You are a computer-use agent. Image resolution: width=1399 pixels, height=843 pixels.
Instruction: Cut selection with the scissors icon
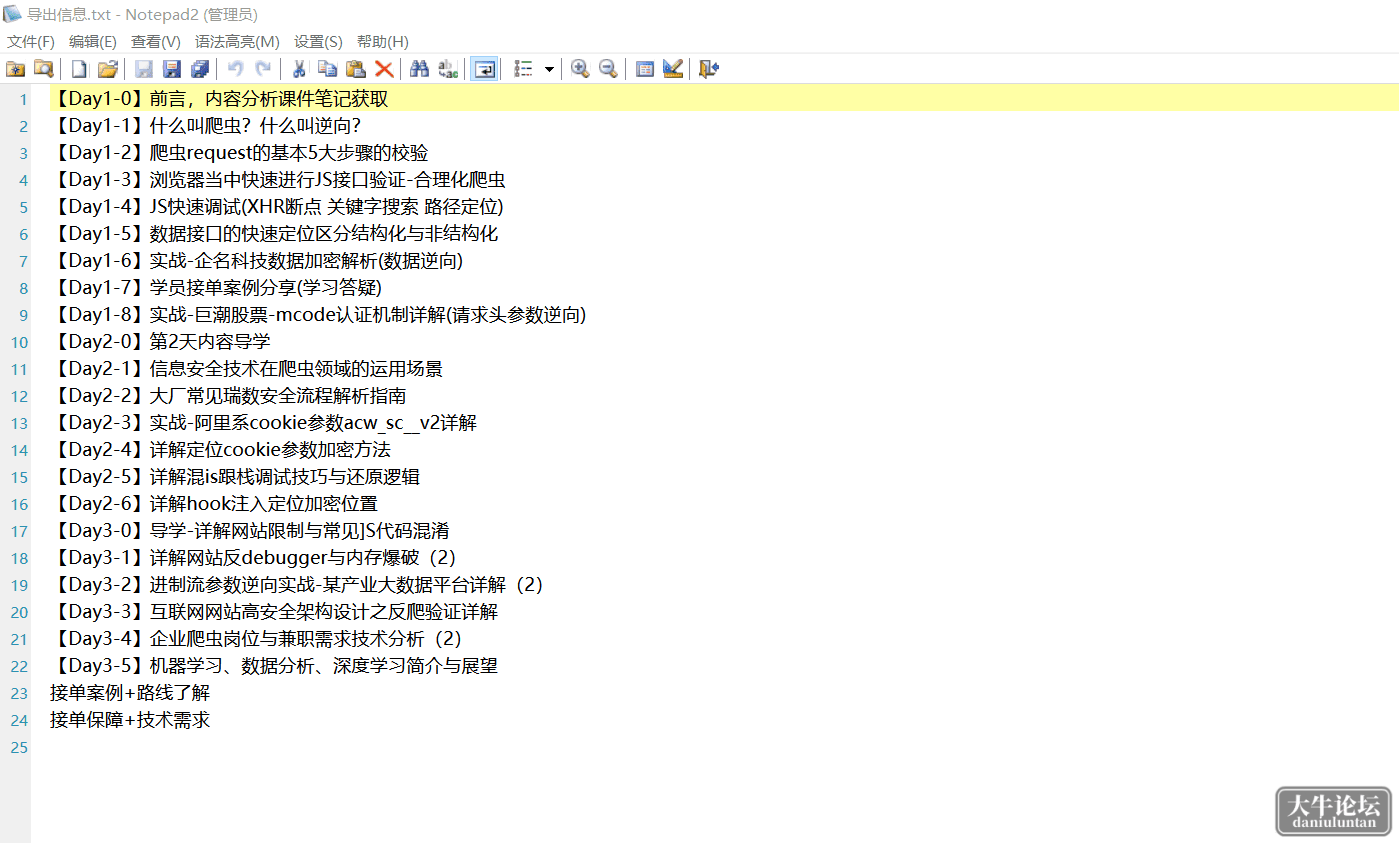pyautogui.click(x=299, y=69)
